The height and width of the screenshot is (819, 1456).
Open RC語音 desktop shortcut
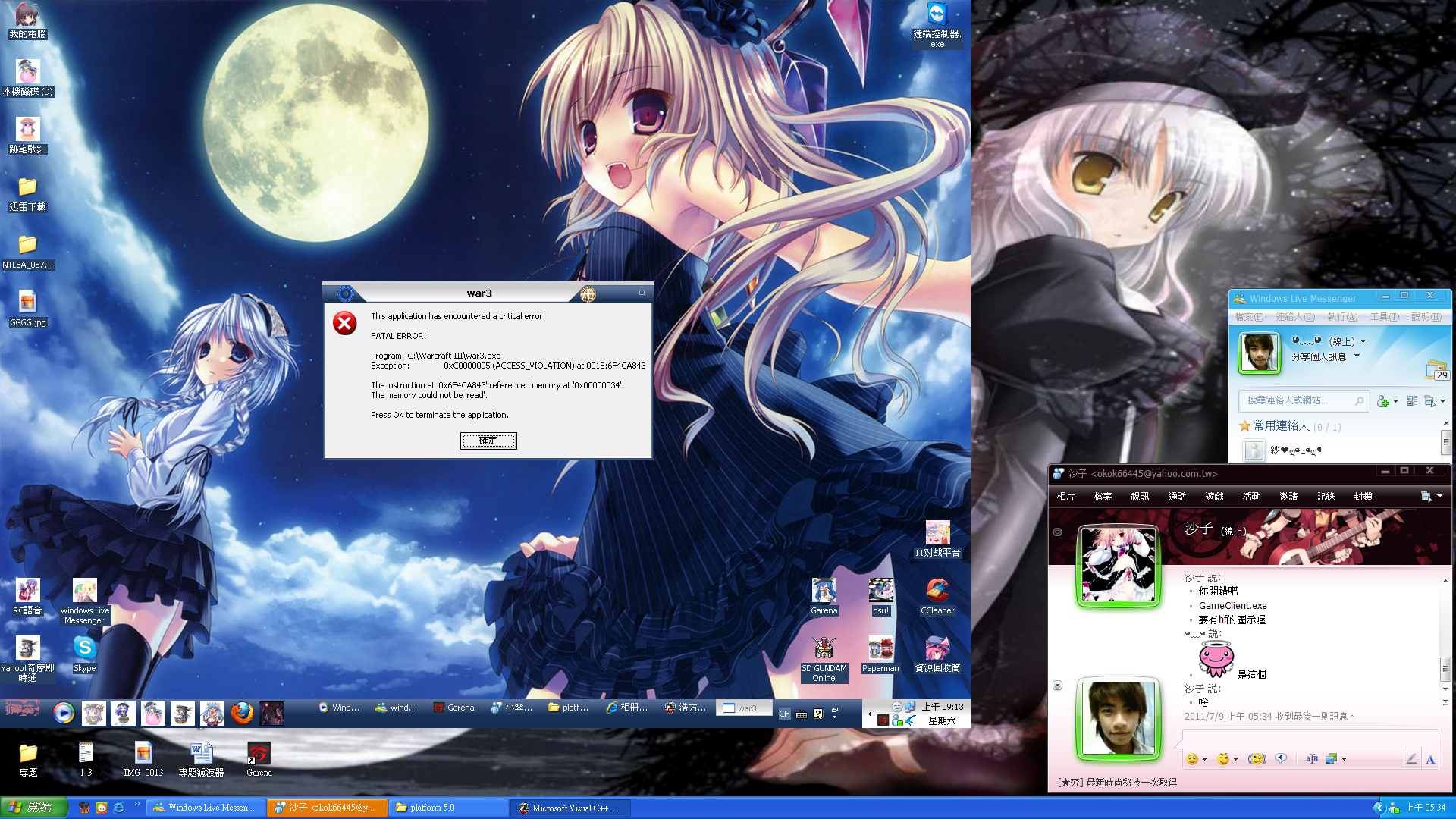click(27, 597)
